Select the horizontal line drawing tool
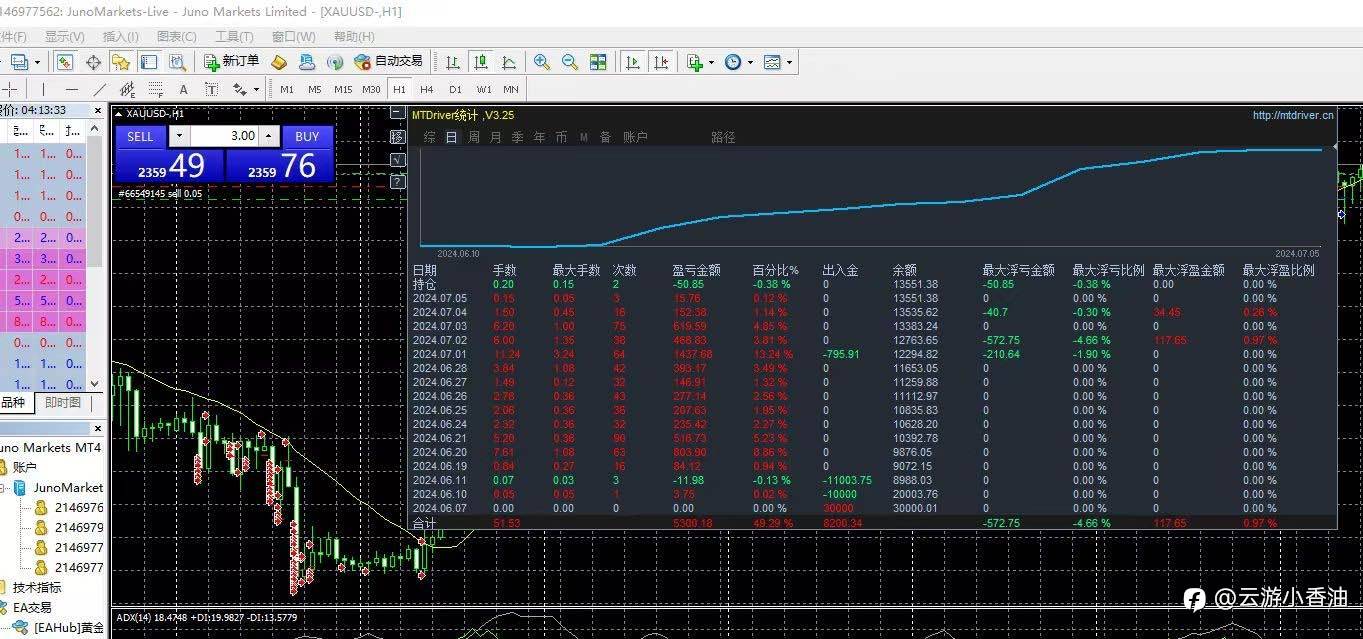The image size is (1363, 639). pos(71,89)
